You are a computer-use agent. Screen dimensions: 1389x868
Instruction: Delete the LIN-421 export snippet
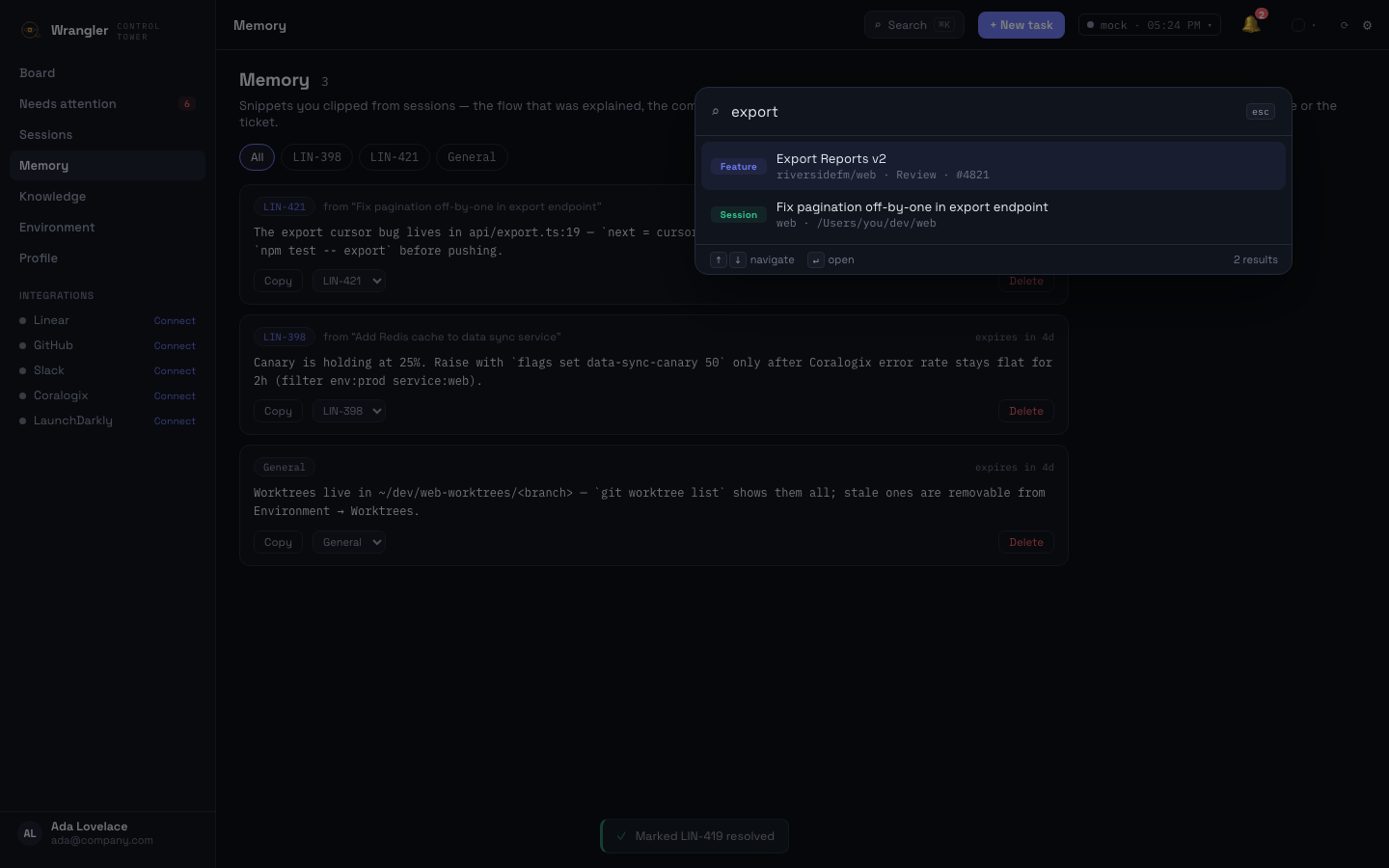1026,282
